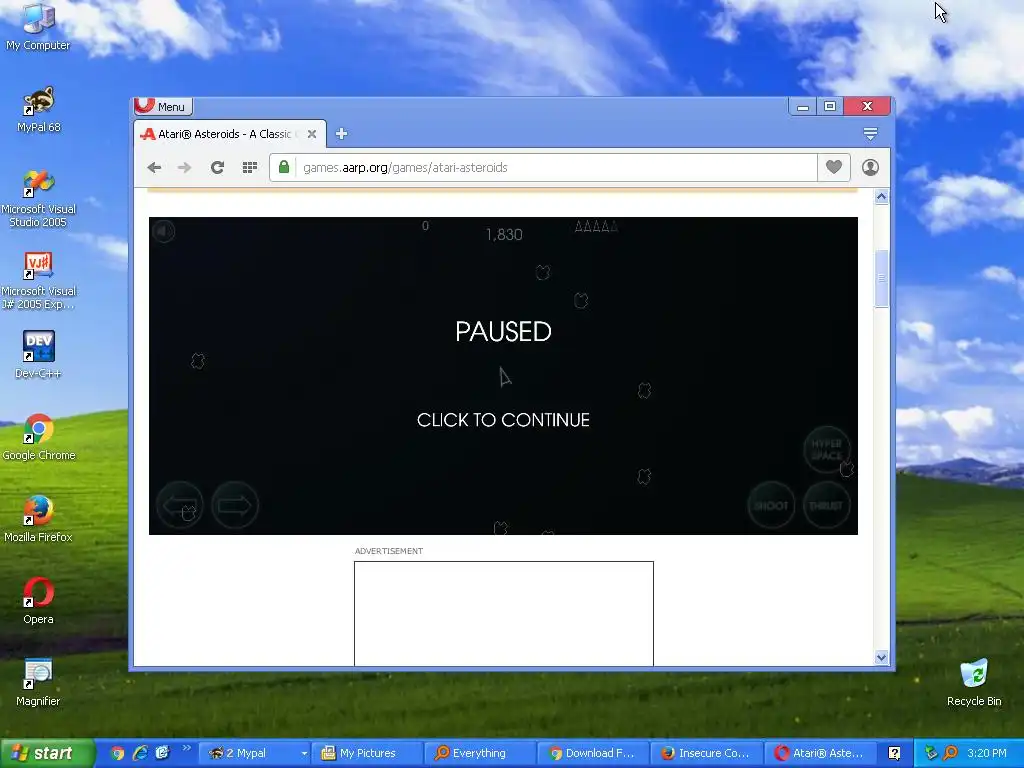Select Google Chrome desktop icon
This screenshot has height=768, width=1024.
pos(39,438)
